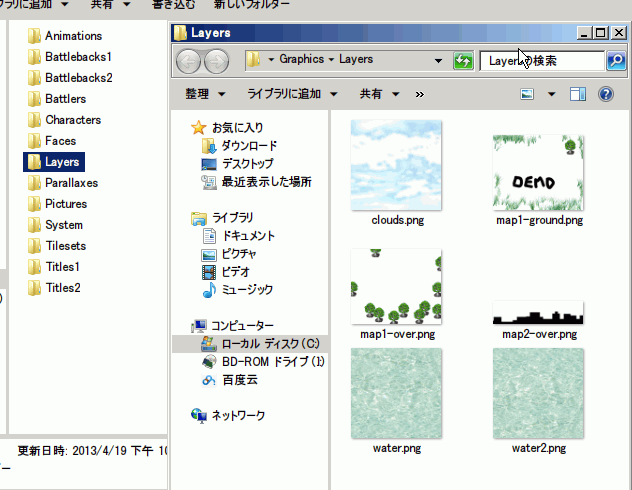Viewport: 632px width, 490px height.
Task: Click 書き込む in back window toolbar
Action: 174,4
